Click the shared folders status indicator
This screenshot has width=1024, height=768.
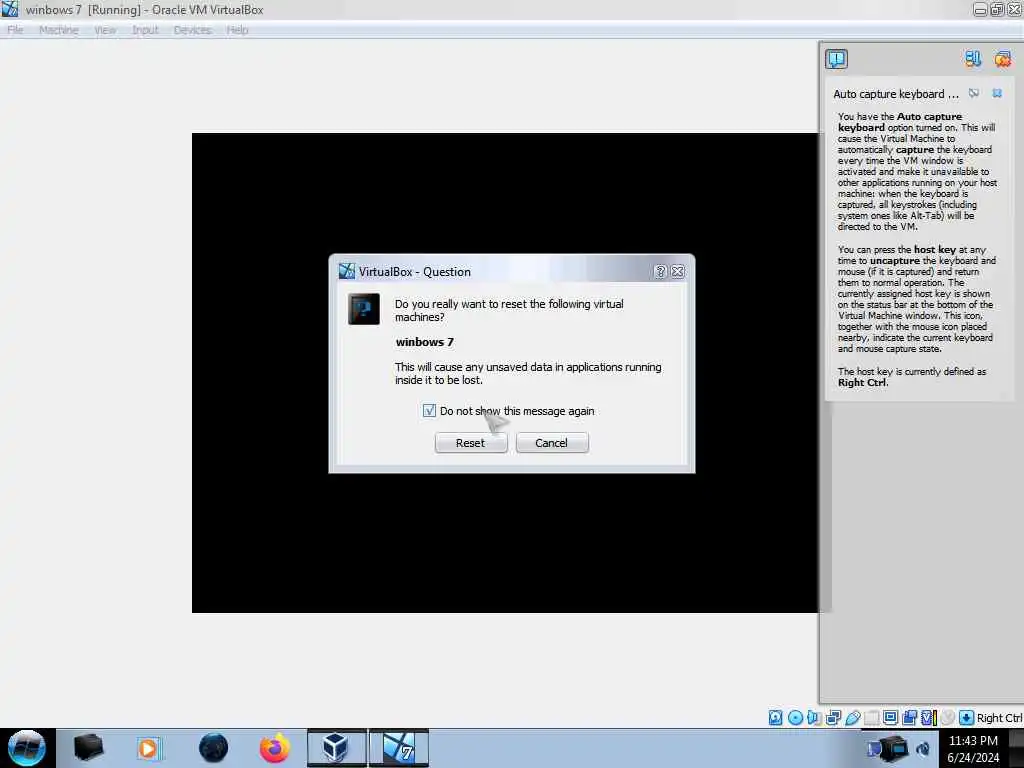click(871, 718)
